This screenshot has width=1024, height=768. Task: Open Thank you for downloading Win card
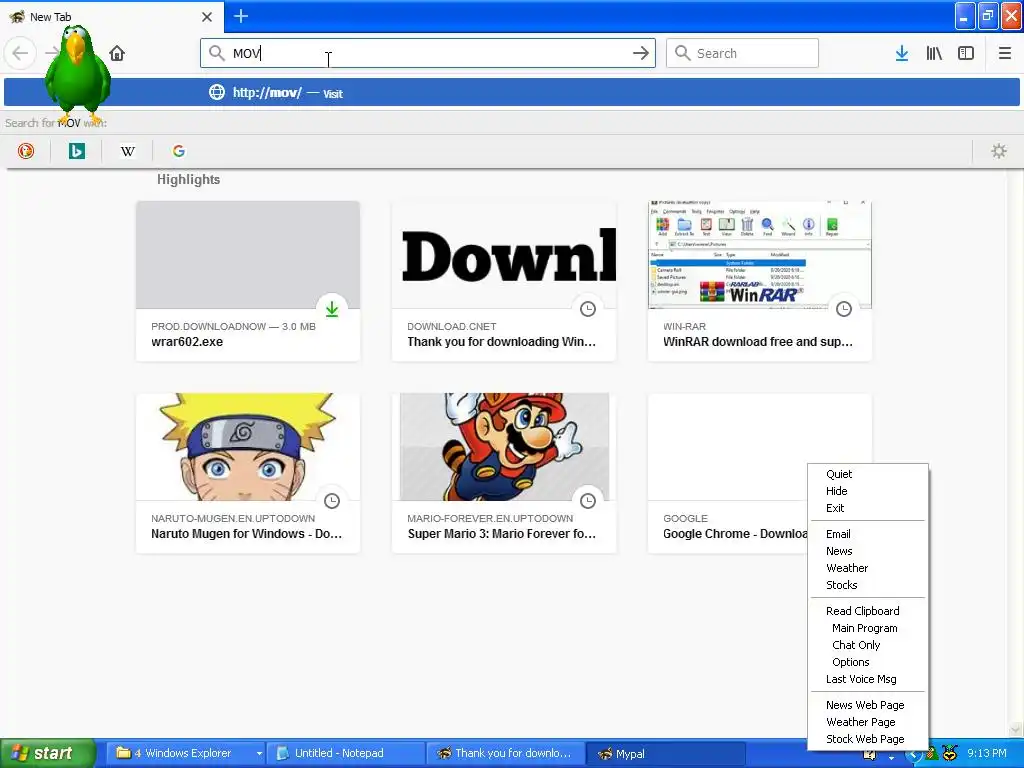point(504,281)
